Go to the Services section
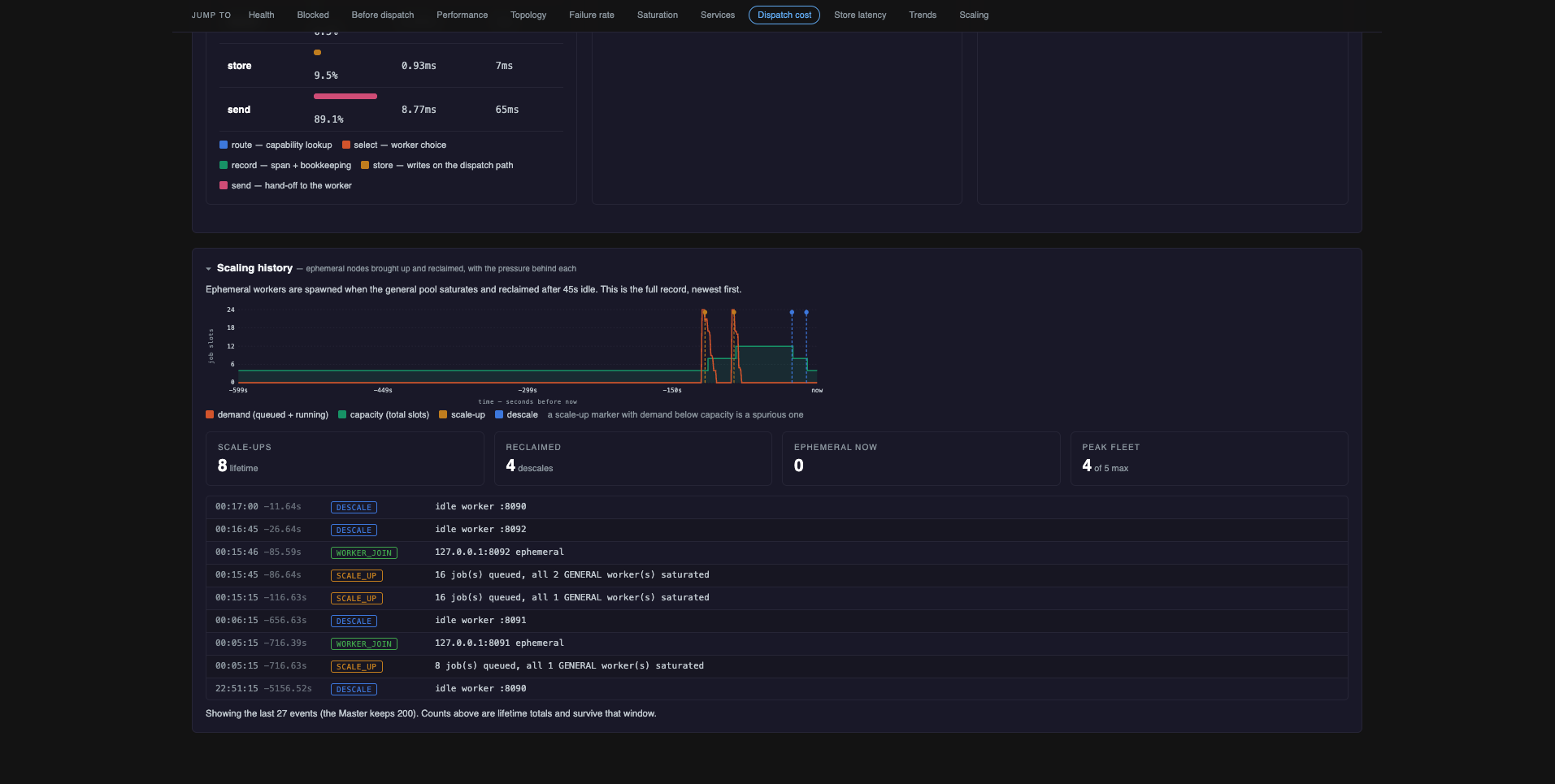 coord(718,15)
